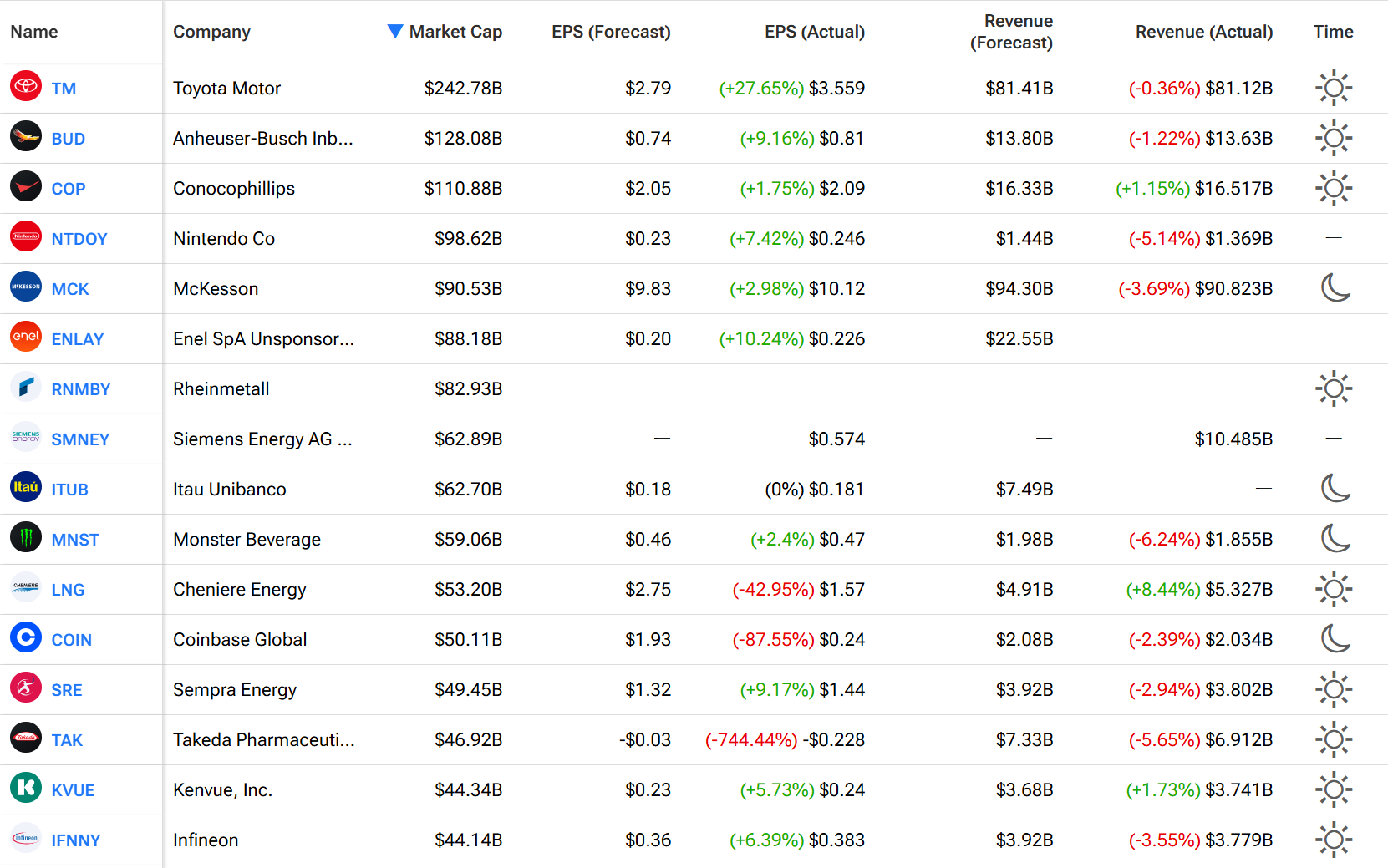Select the Coinbase Global company name
1388x868 pixels.
pyautogui.click(x=240, y=639)
